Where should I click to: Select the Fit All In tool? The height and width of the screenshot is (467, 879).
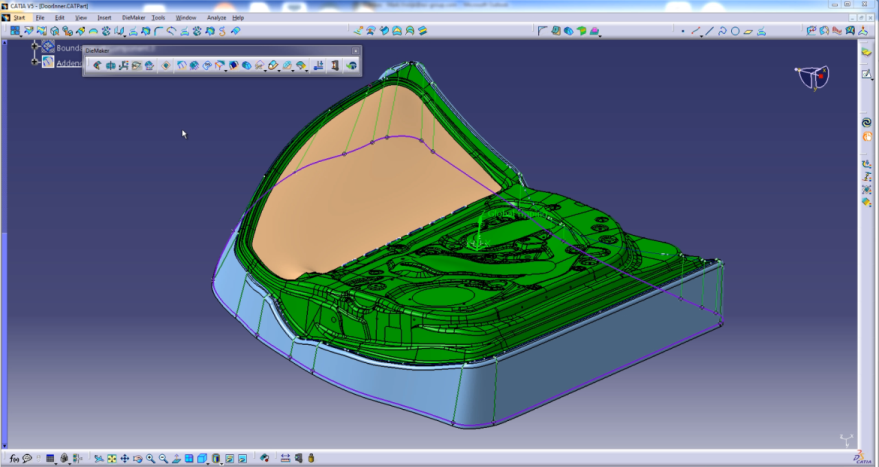(x=111, y=458)
